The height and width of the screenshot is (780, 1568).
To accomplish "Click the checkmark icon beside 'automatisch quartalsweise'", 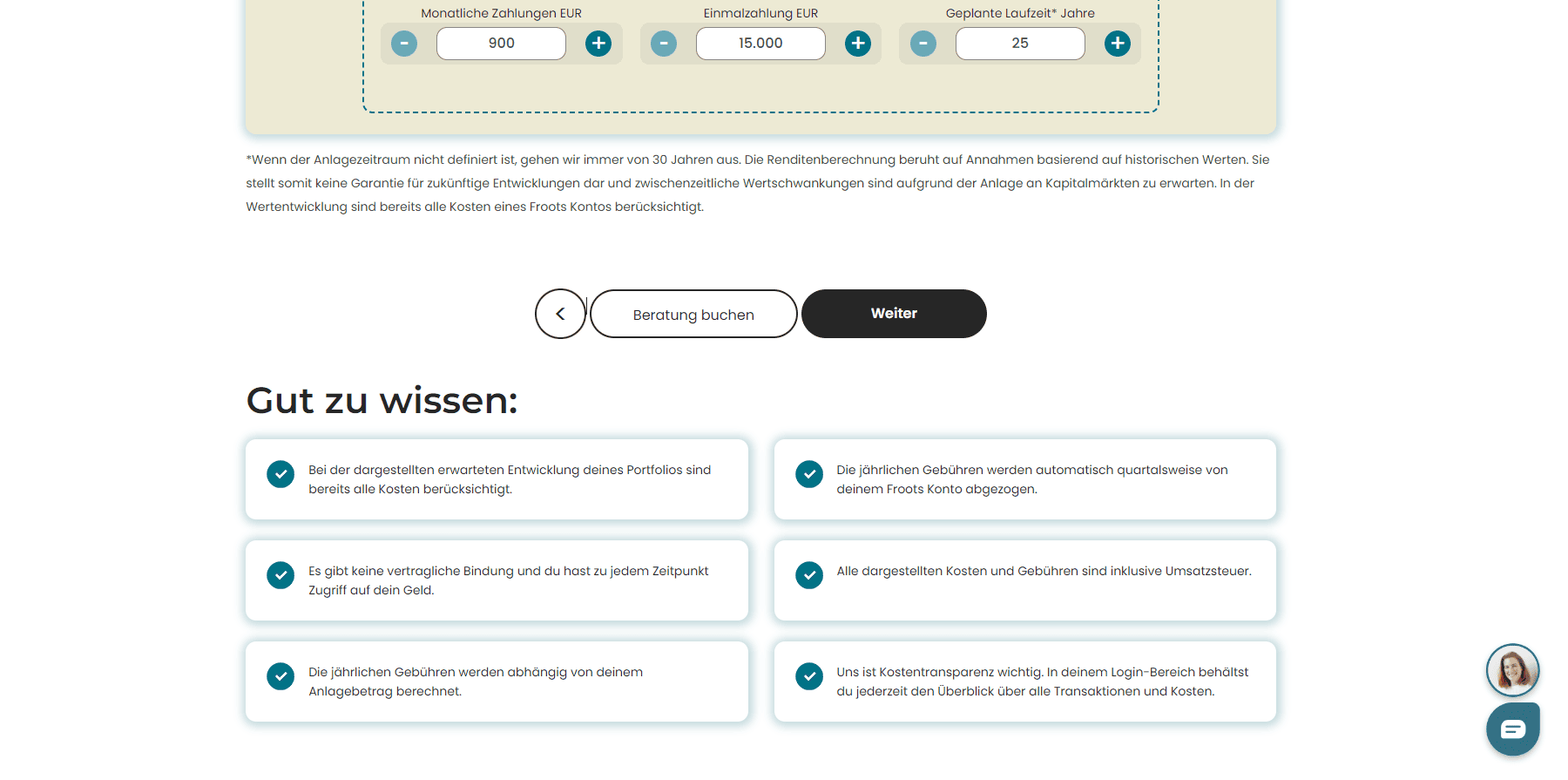I will tap(809, 474).
